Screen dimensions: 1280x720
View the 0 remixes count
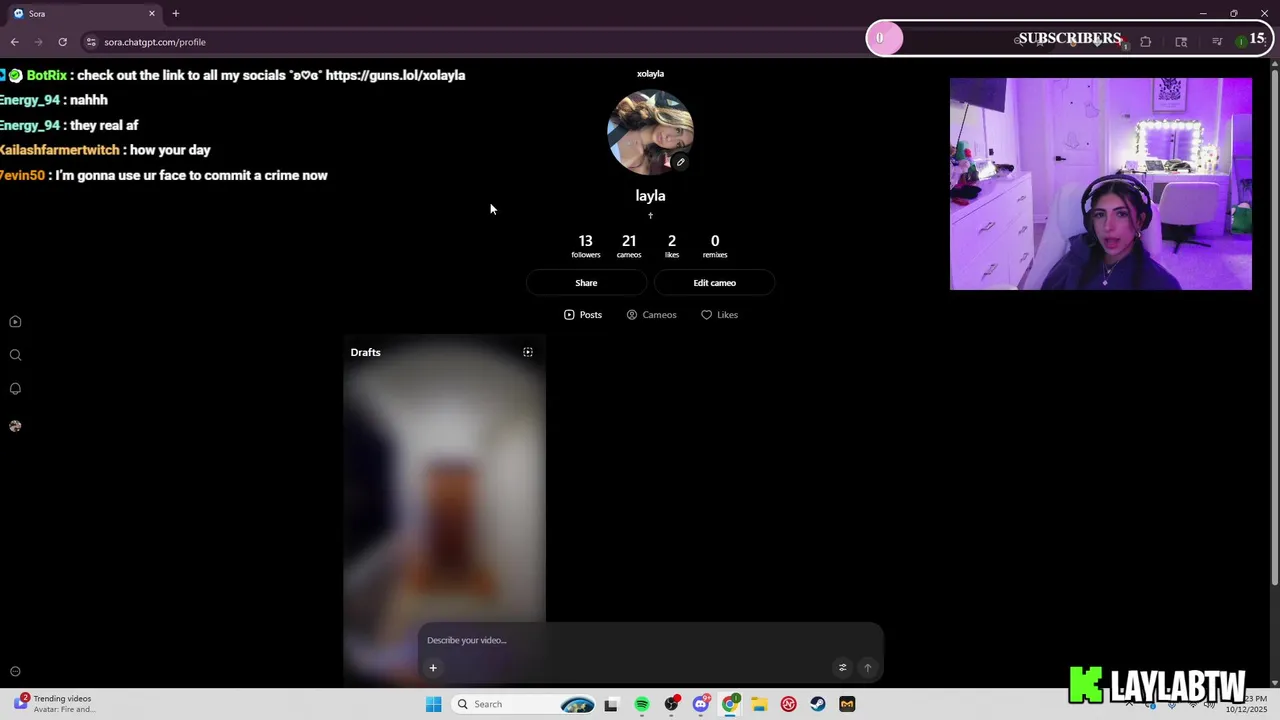(x=715, y=246)
